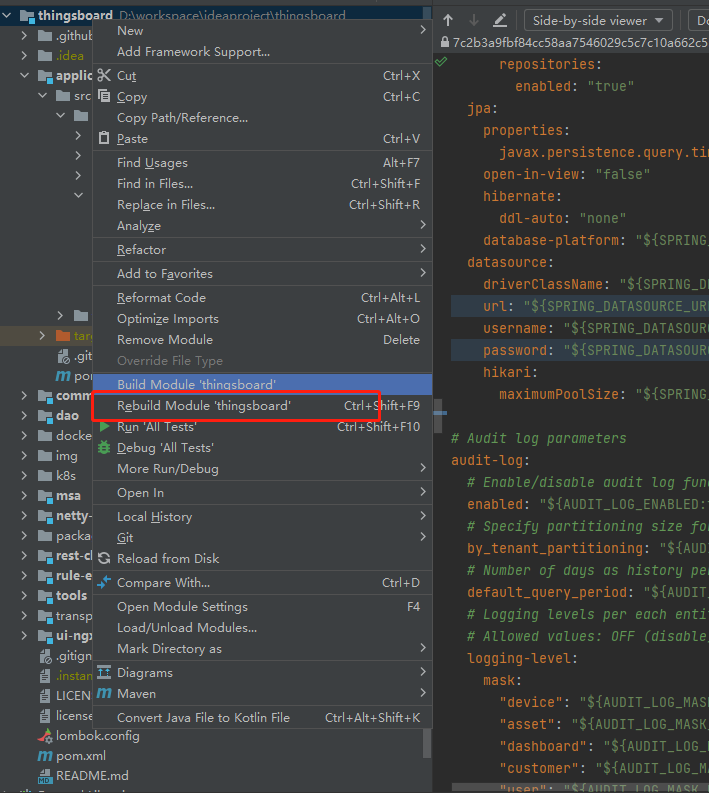Viewport: 709px width, 793px height.
Task: Click the Diagrams icon
Action: [104, 672]
